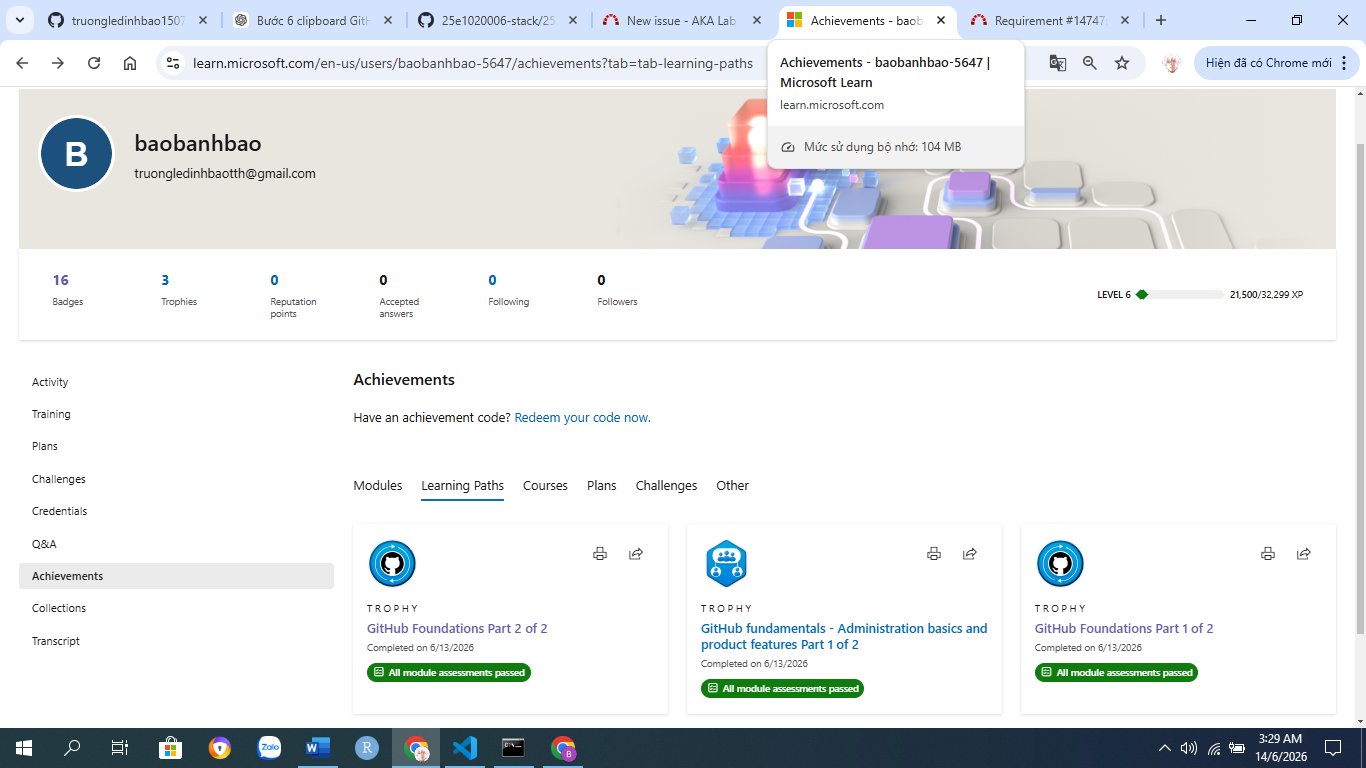Share the Administration basics and product features trophy

[970, 553]
